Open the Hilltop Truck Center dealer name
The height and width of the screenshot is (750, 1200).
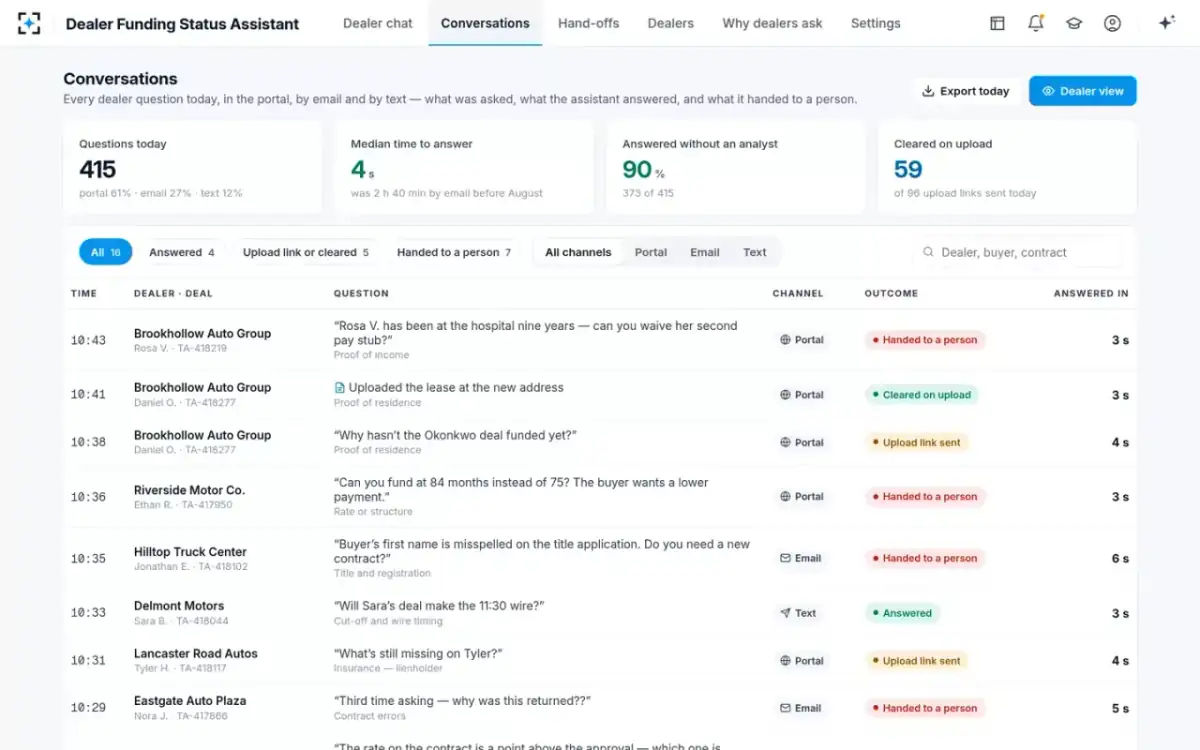(x=190, y=552)
